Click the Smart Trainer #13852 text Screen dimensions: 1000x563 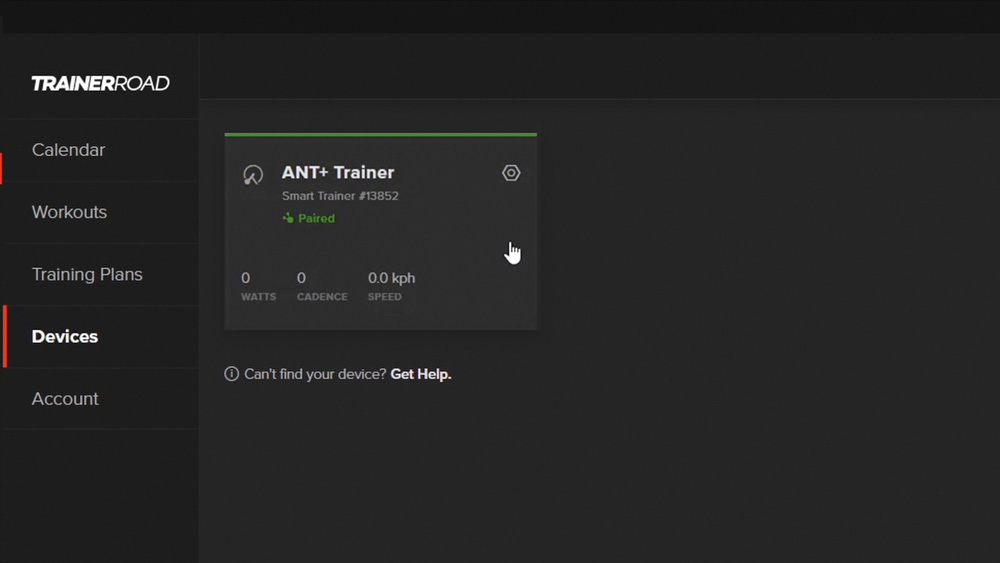pos(340,196)
